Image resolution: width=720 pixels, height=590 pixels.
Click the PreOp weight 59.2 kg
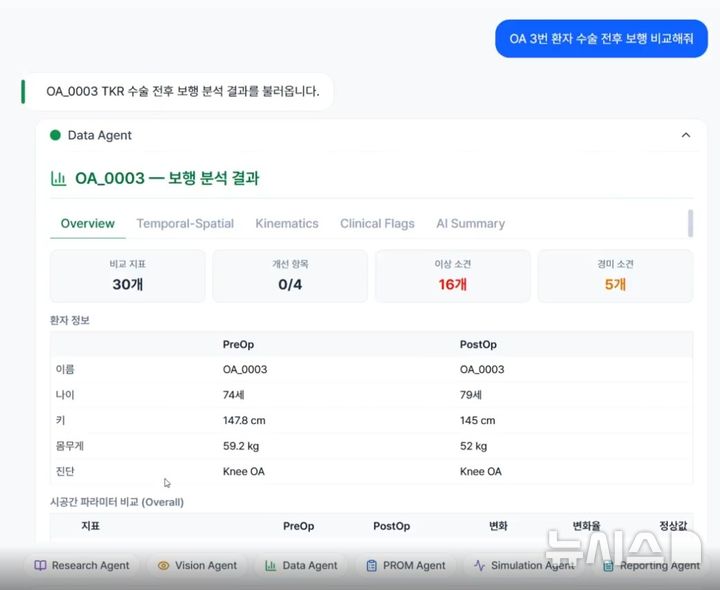coord(241,446)
